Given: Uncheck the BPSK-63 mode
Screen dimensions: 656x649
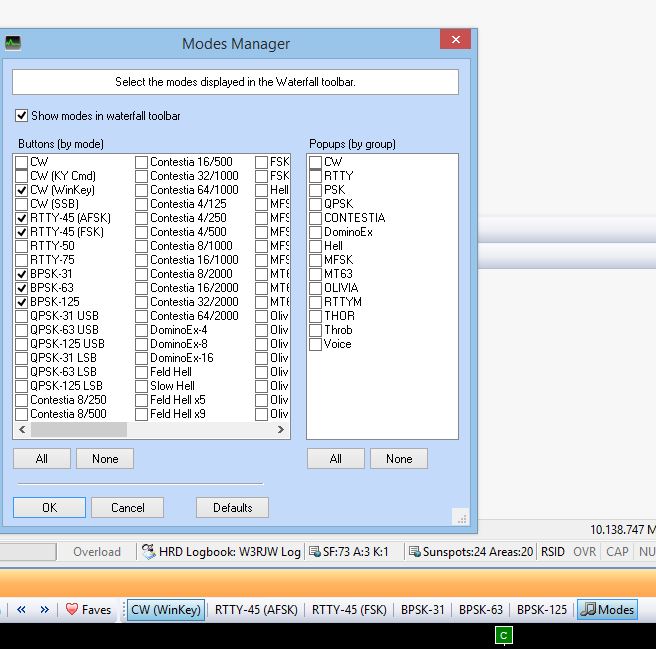Looking at the screenshot, I should [x=21, y=288].
